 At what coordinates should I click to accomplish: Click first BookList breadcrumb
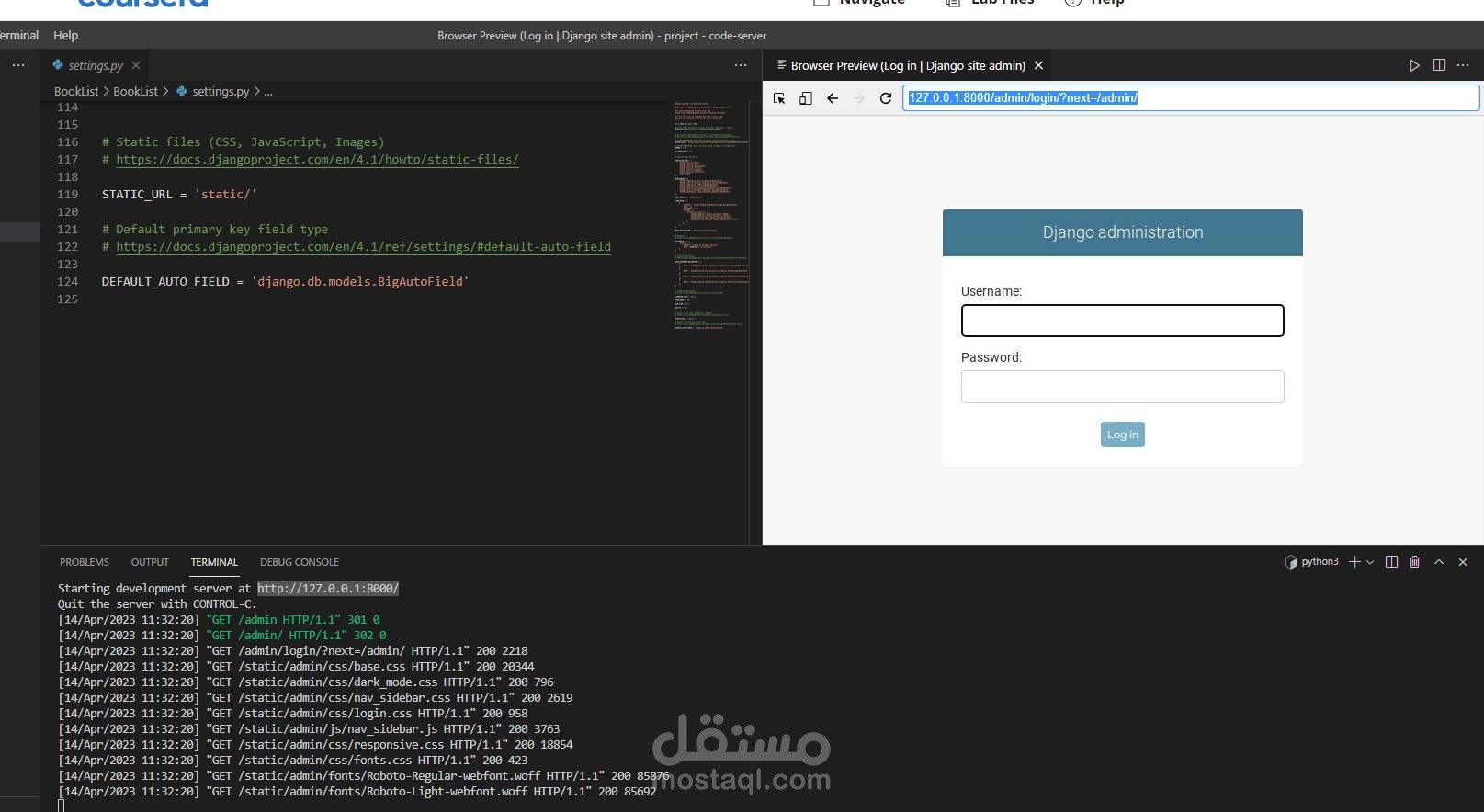tap(76, 91)
